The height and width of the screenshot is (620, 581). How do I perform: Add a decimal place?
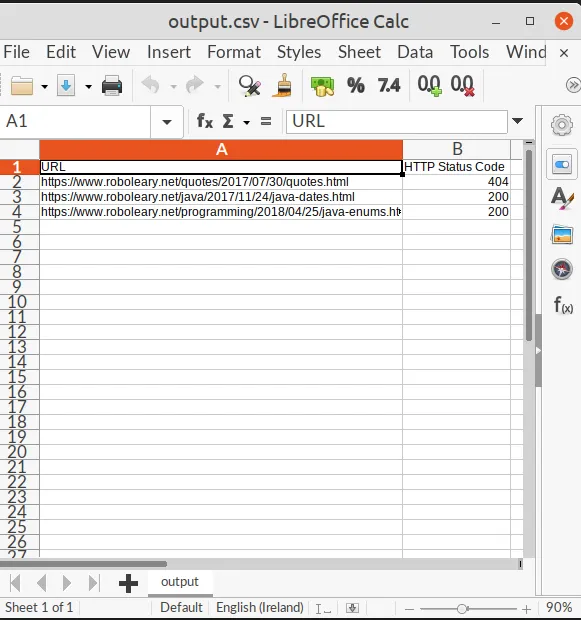click(430, 85)
